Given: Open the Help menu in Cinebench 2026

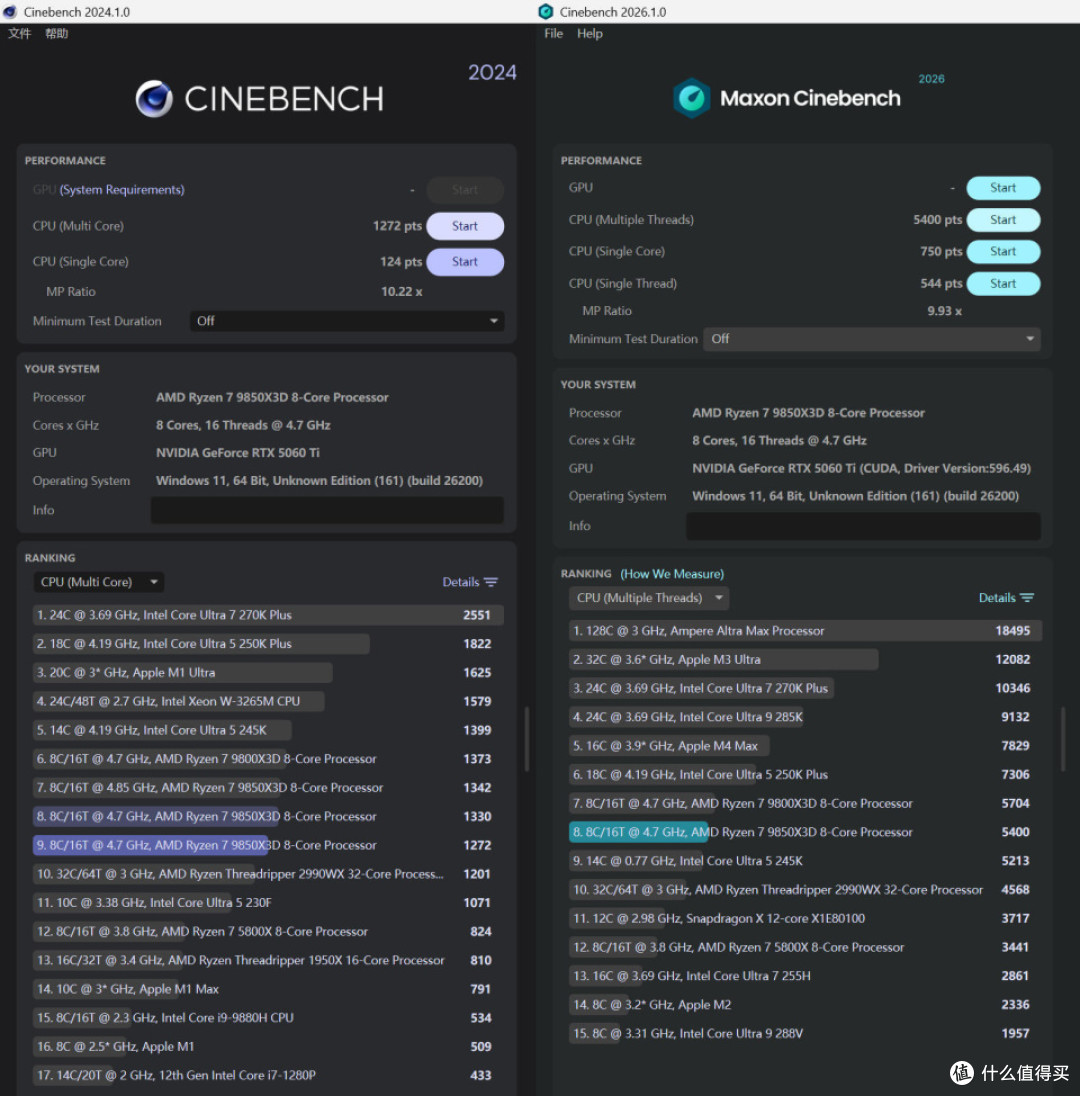Looking at the screenshot, I should point(589,34).
